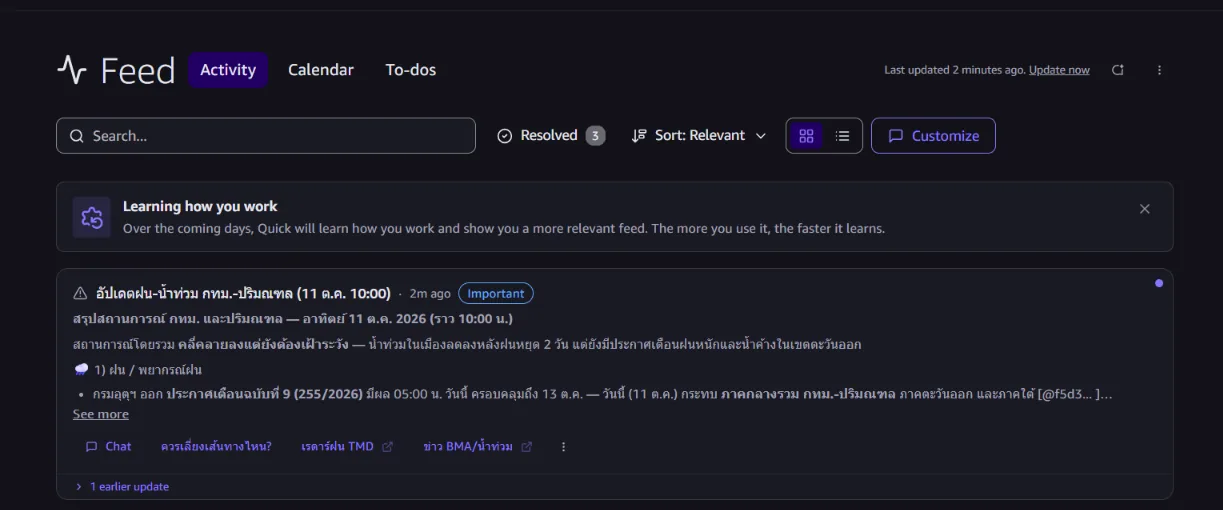Viewport: 1223px width, 510px height.
Task: Click the card title อัปเดตฝน-น้ำท่วม กทม.-ปริมณฑล
Action: tap(242, 293)
